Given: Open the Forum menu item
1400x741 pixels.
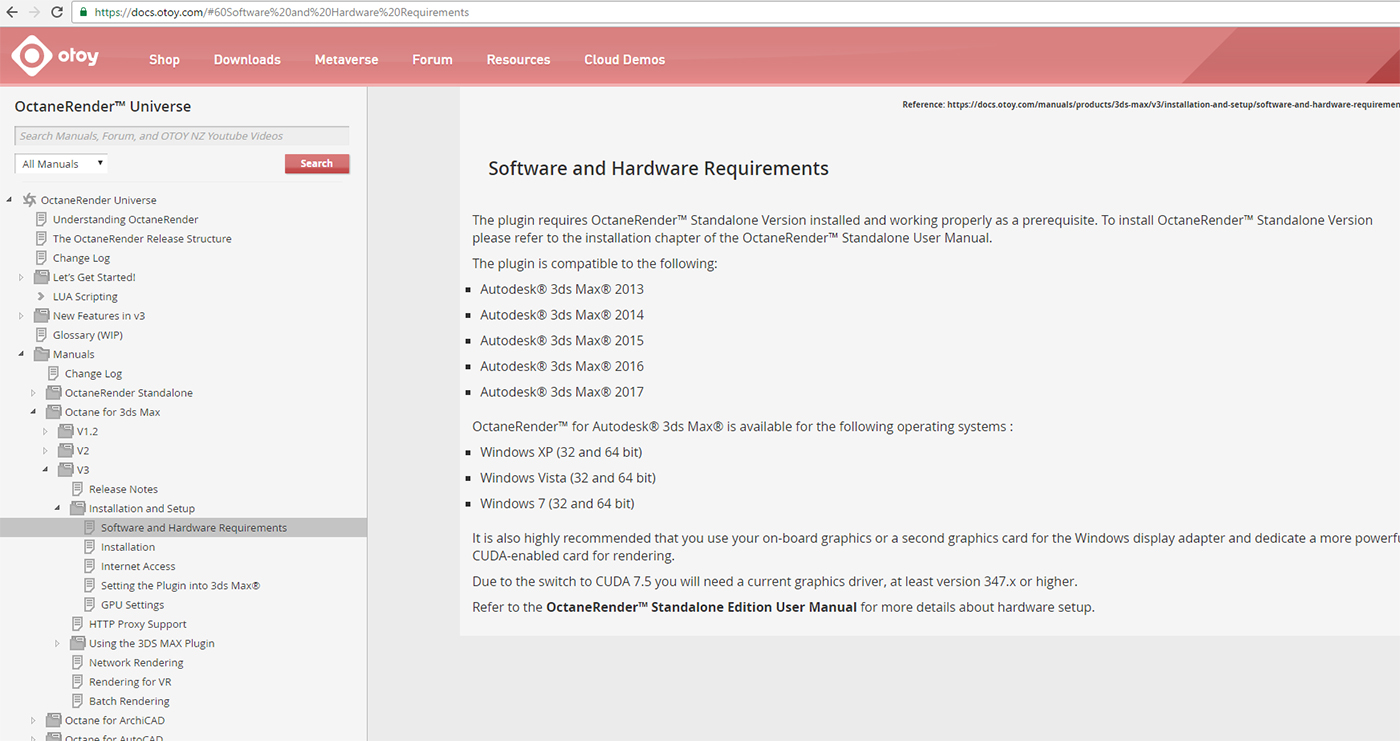Looking at the screenshot, I should point(432,60).
